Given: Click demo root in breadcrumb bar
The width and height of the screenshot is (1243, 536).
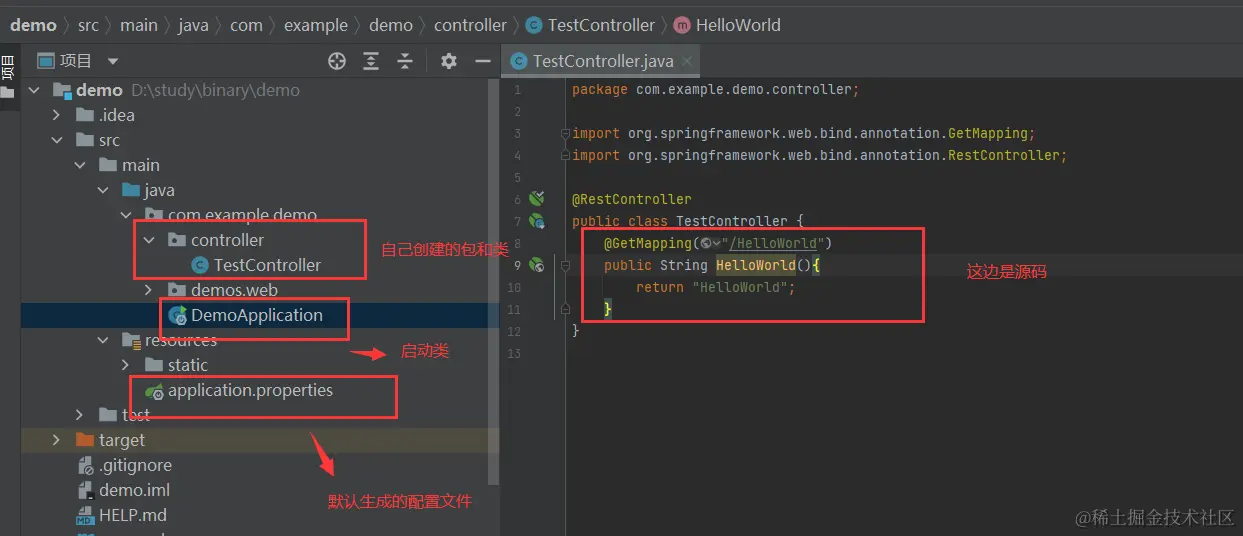Looking at the screenshot, I should pos(33,25).
